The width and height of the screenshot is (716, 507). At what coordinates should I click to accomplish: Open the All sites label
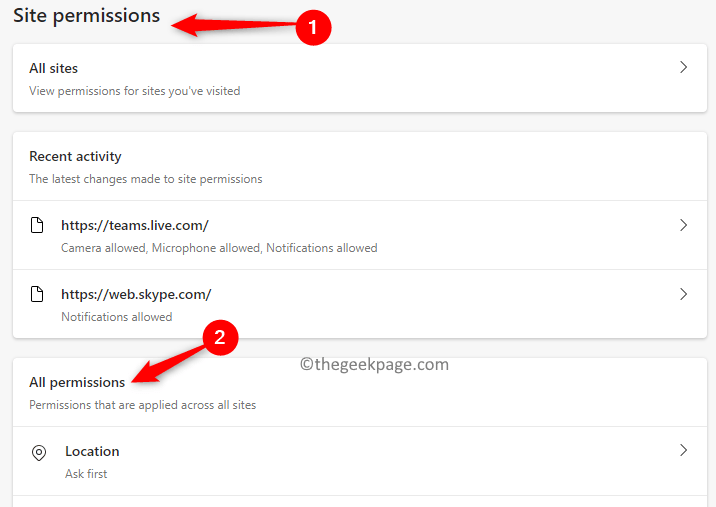click(53, 68)
